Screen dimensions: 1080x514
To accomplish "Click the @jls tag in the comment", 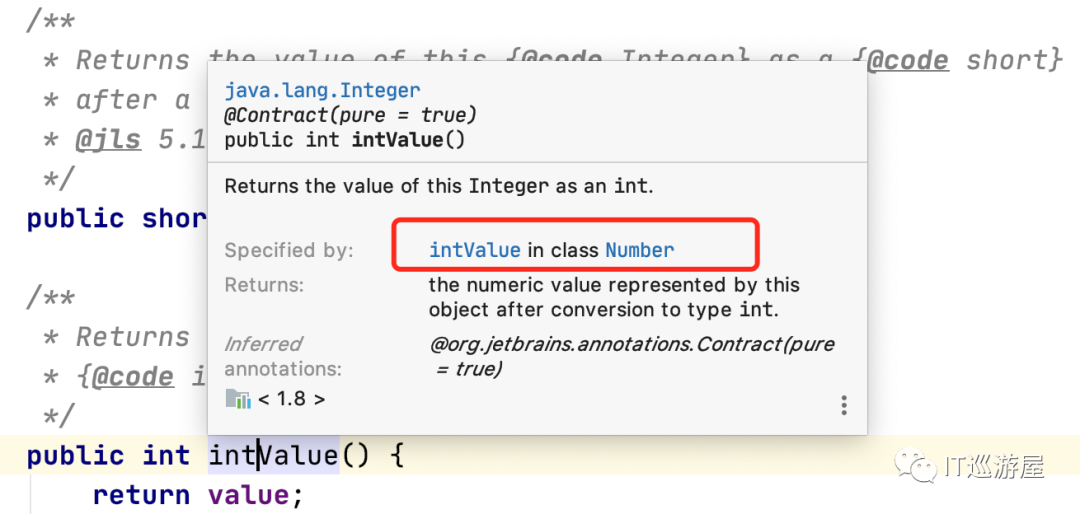I will tap(108, 140).
